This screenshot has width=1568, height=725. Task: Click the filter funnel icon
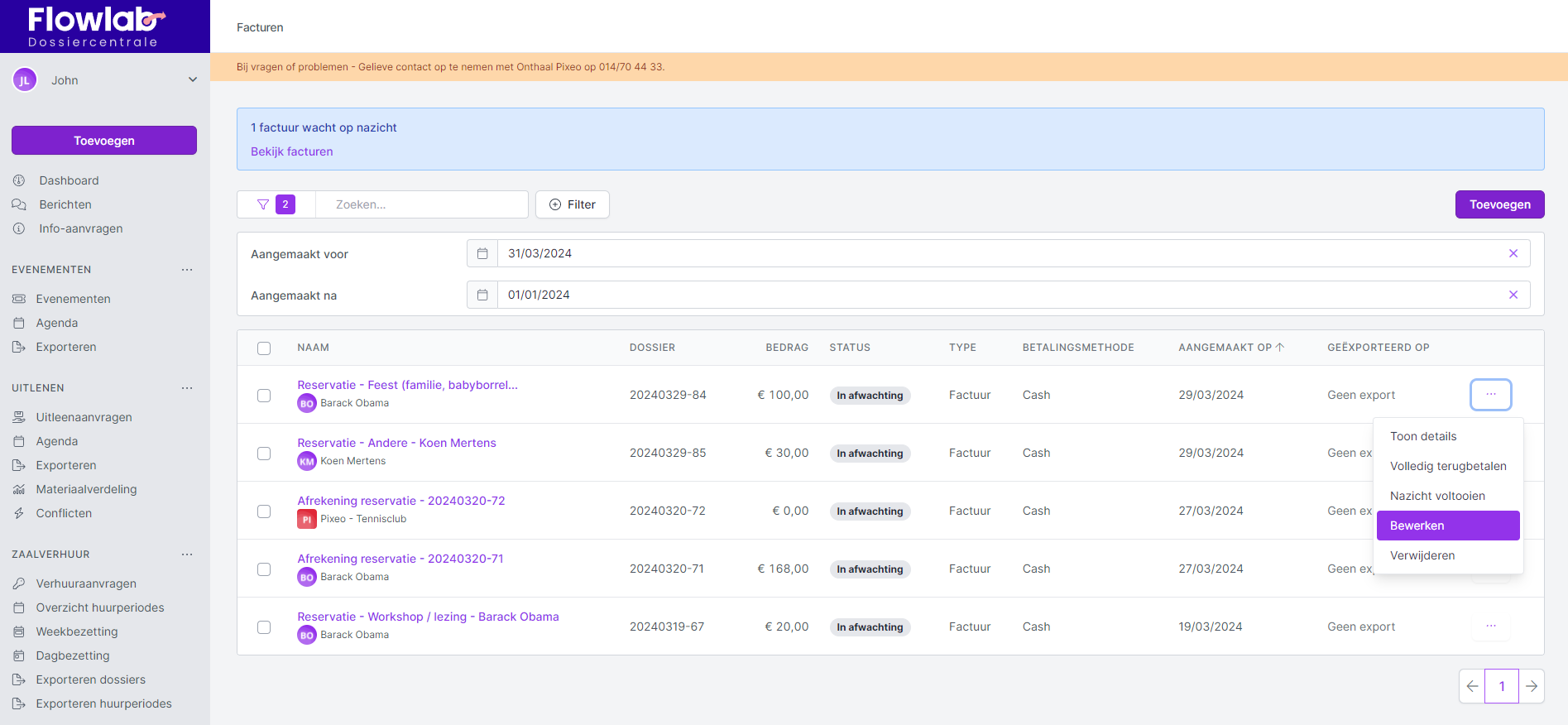[x=263, y=204]
